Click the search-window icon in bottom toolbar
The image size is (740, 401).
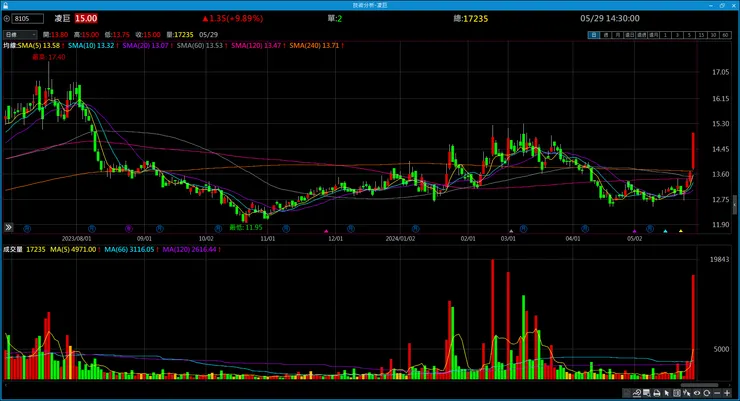647,393
